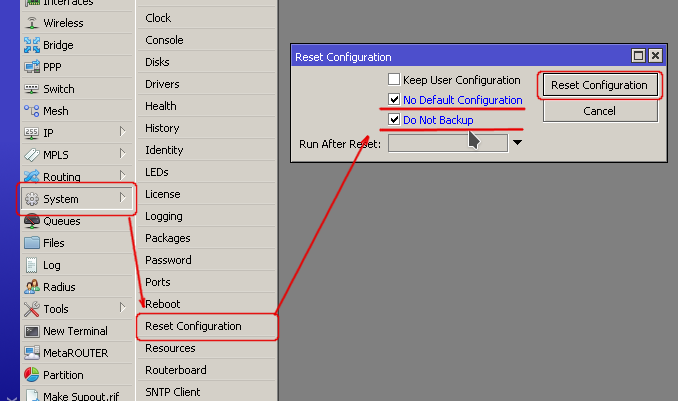Viewport: 678px width, 401px height.
Task: Expand the Tools submenu arrow
Action: tap(123, 309)
